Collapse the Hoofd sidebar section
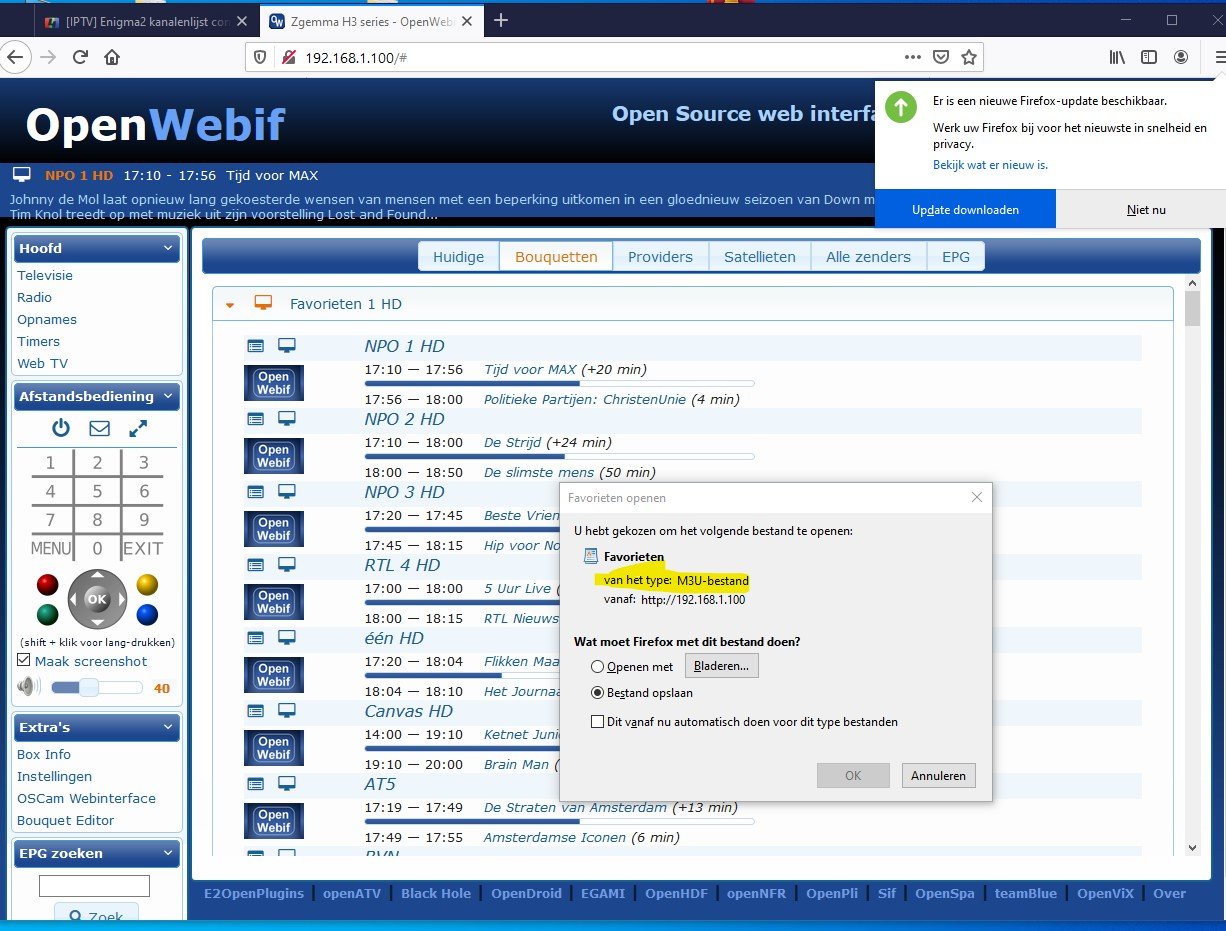The width and height of the screenshot is (1226, 931). pos(168,248)
